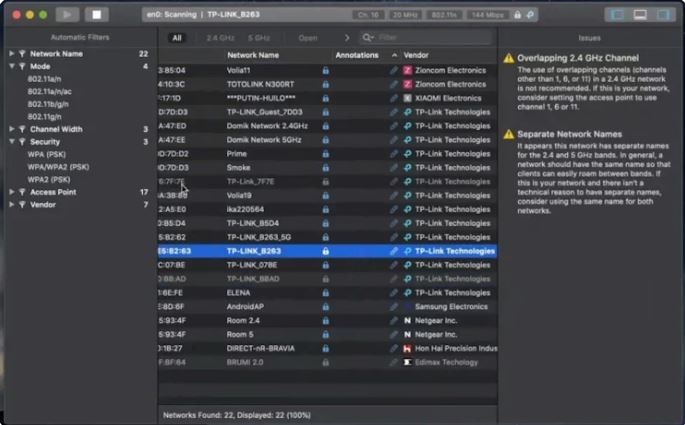Image resolution: width=685 pixels, height=425 pixels.
Task: Click the search magnifier icon in the filter field
Action: pyautogui.click(x=368, y=38)
